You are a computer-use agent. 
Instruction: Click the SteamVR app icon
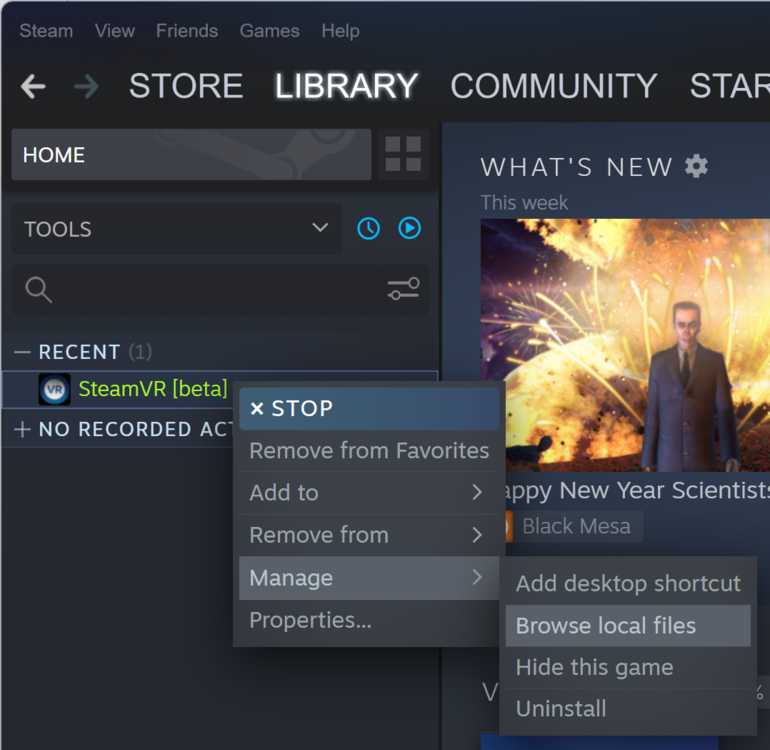(55, 389)
